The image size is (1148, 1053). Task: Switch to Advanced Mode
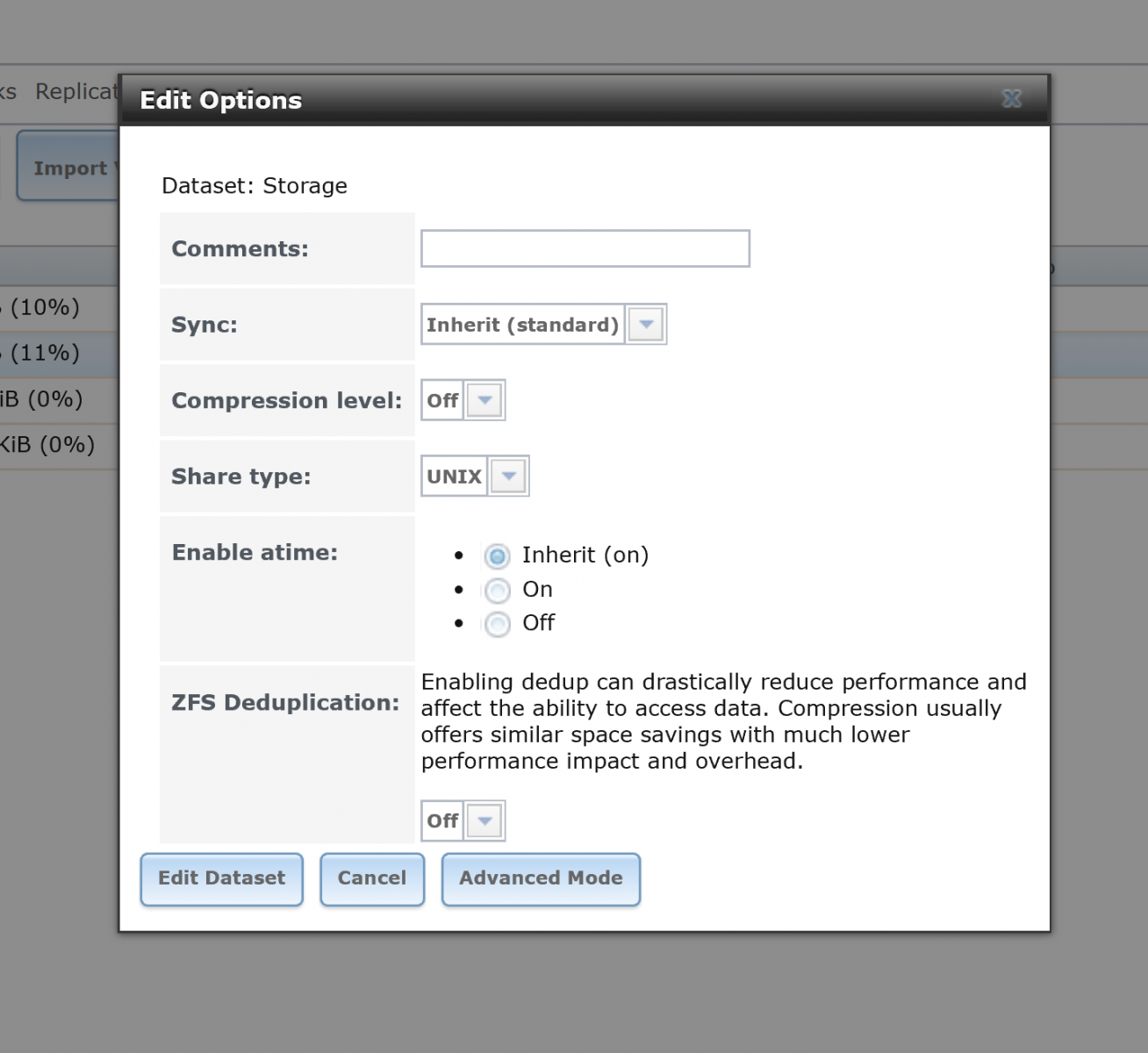541,878
